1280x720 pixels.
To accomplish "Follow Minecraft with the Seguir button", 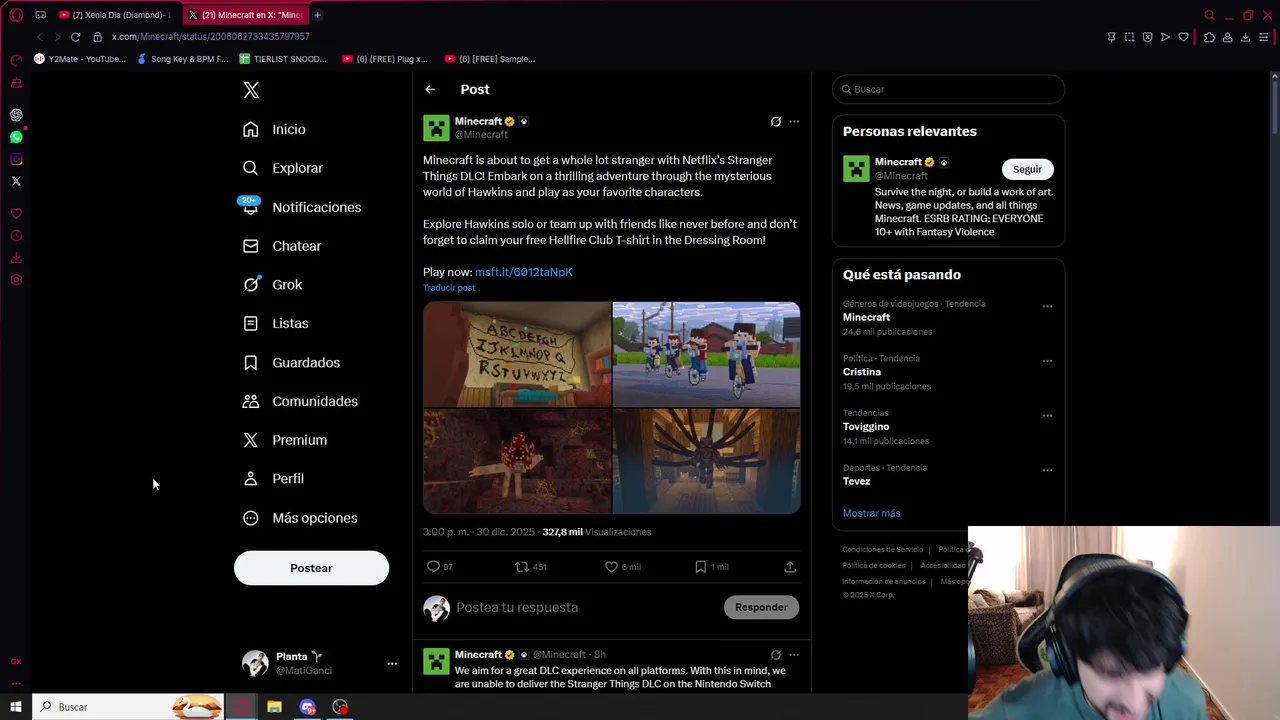I will (1027, 169).
